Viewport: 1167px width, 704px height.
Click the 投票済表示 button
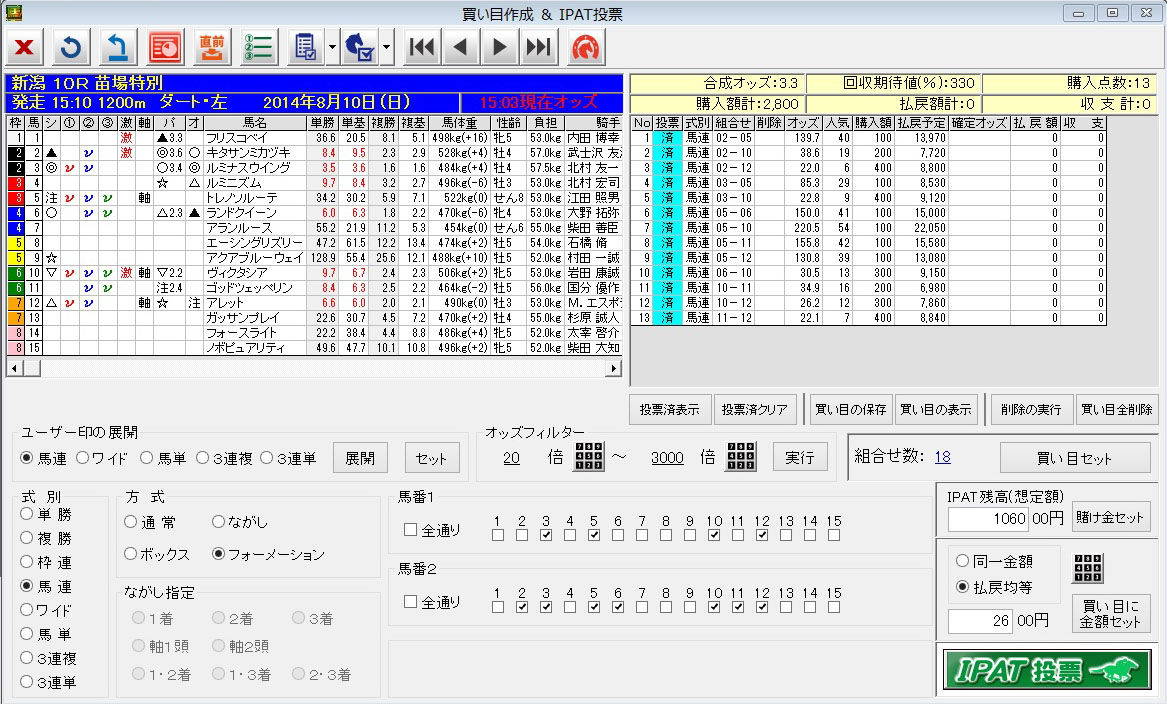tap(670, 409)
